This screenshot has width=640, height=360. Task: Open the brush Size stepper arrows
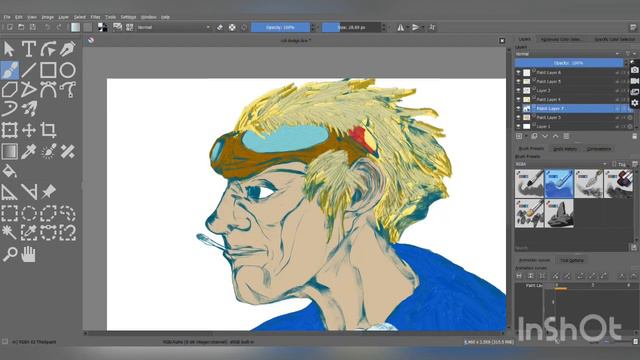[384, 27]
